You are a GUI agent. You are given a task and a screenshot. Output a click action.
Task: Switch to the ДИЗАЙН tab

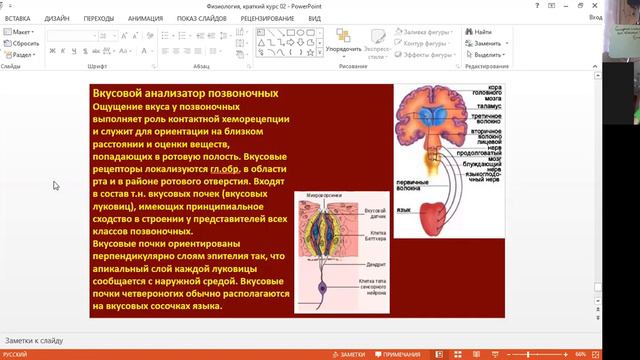point(57,18)
